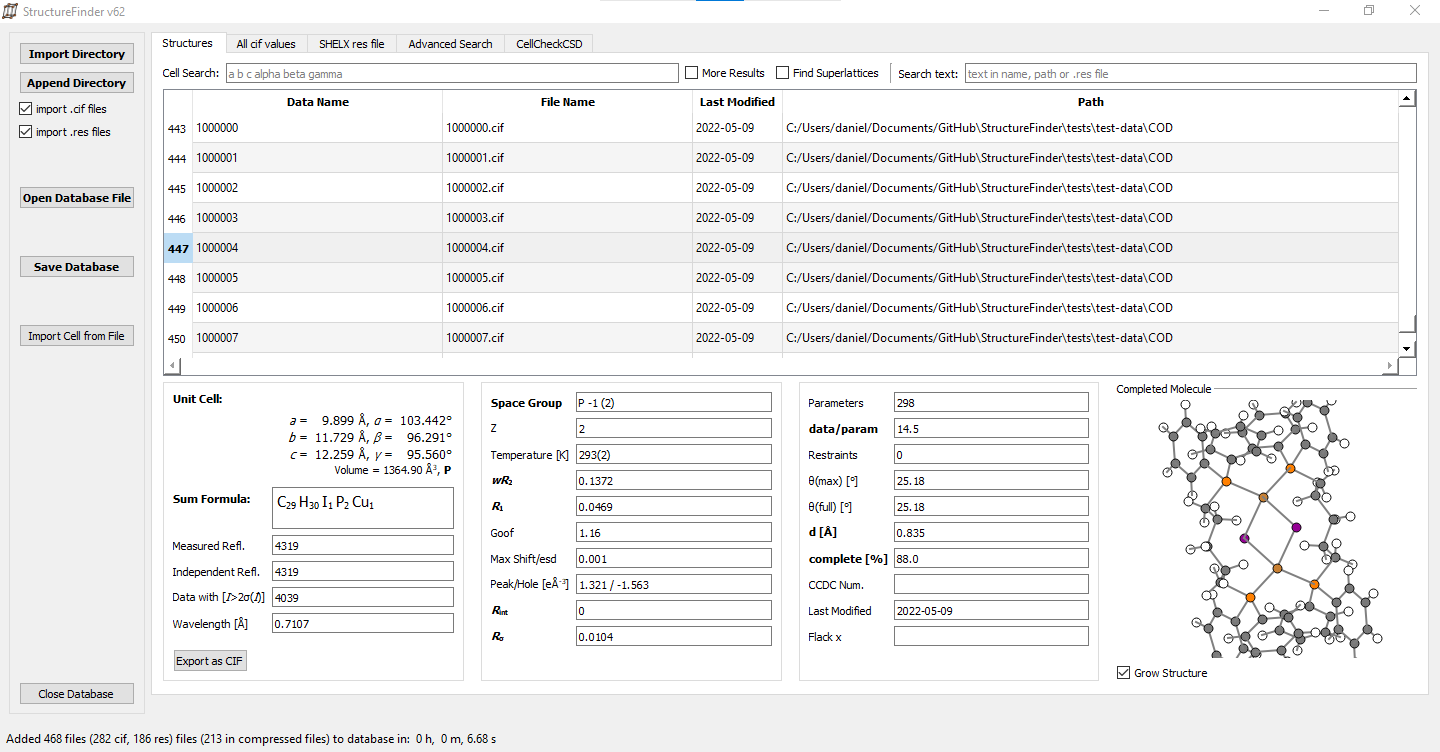Open the Advanced Search tab
The width and height of the screenshot is (1440, 752).
click(x=450, y=44)
